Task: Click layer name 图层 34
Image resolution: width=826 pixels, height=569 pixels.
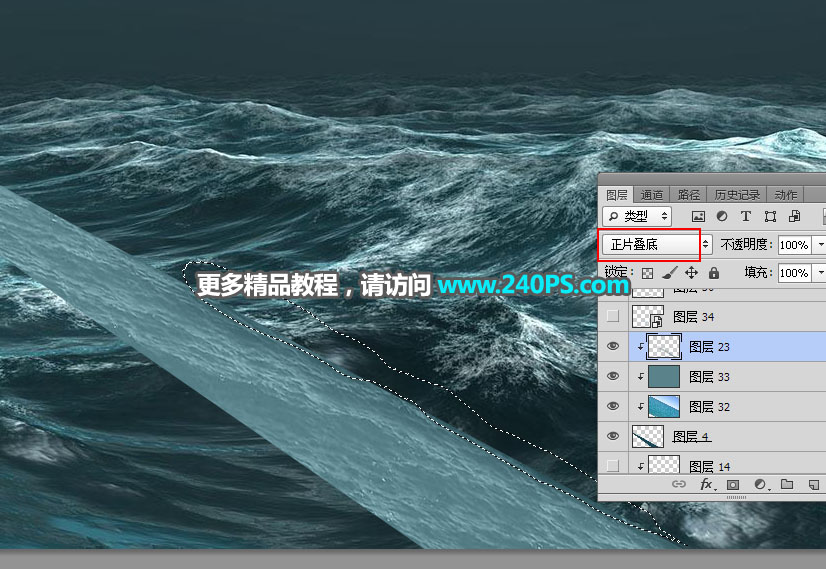Action: coord(694,317)
